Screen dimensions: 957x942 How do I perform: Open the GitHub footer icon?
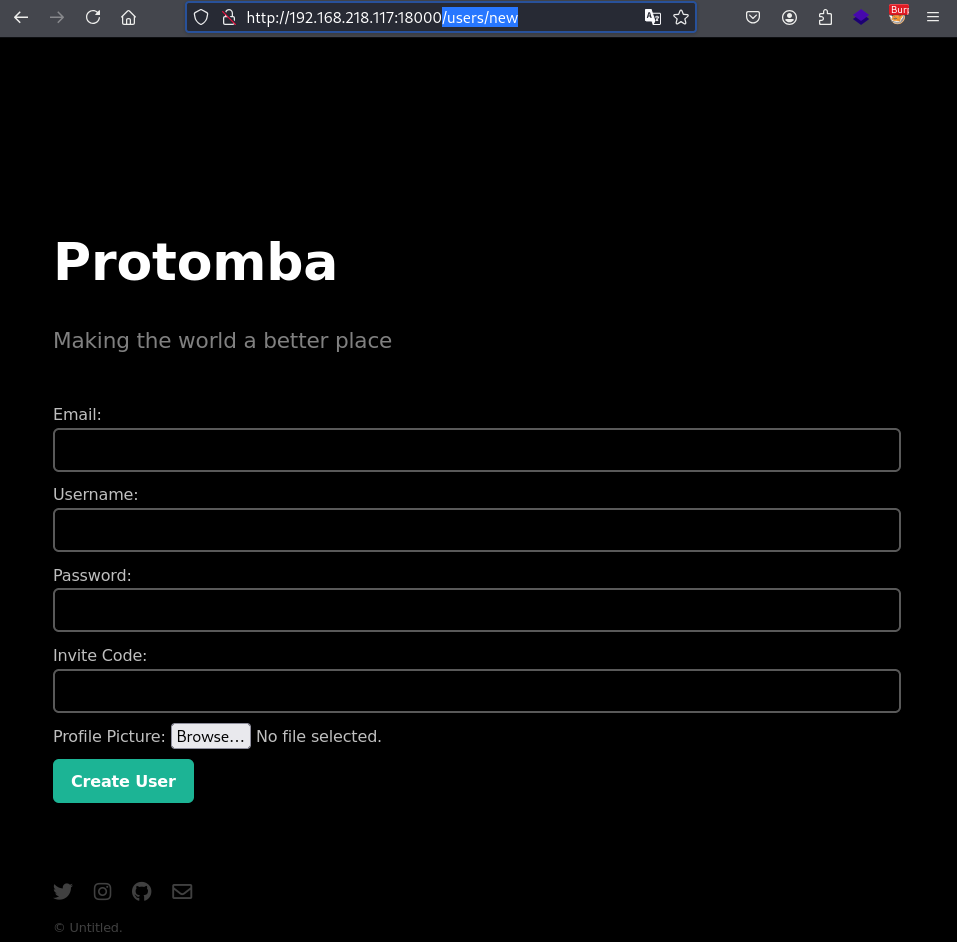pyautogui.click(x=142, y=891)
